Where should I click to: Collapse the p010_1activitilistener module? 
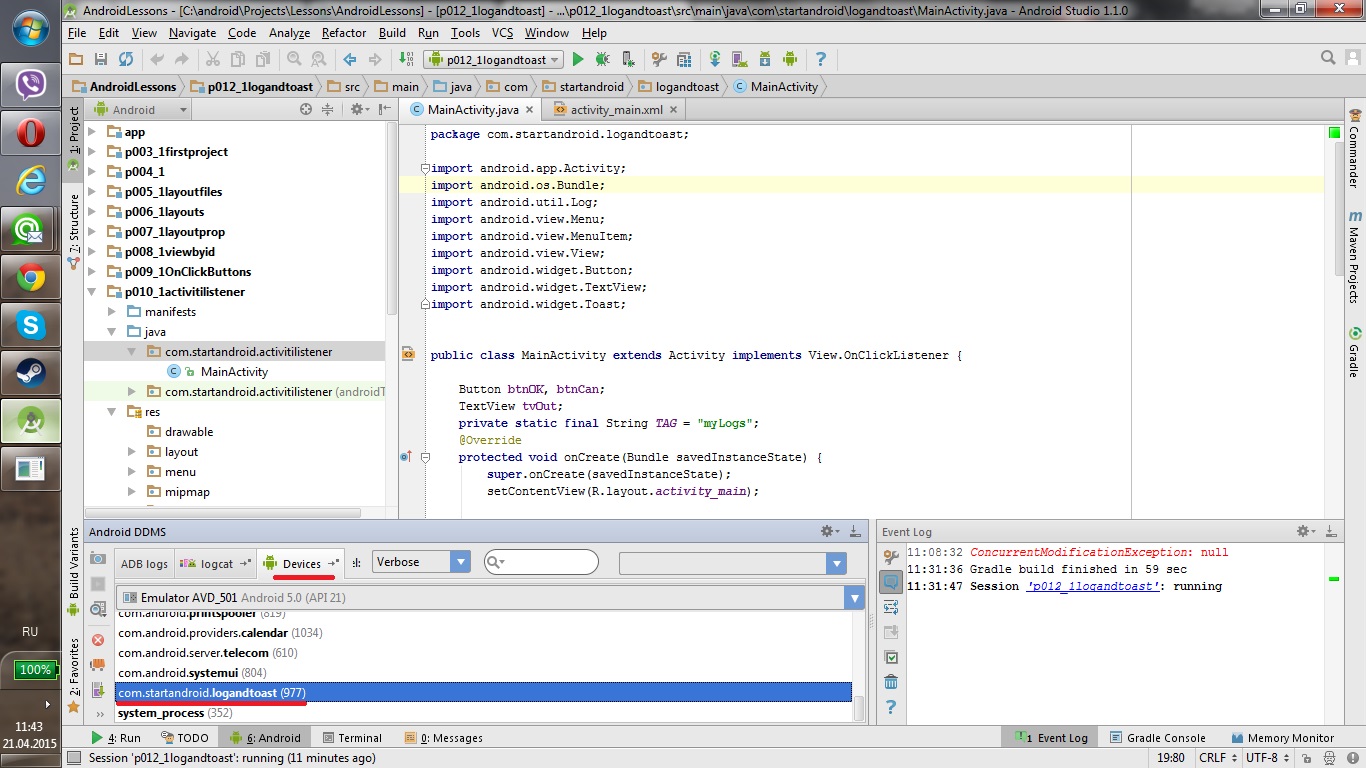pyautogui.click(x=92, y=292)
